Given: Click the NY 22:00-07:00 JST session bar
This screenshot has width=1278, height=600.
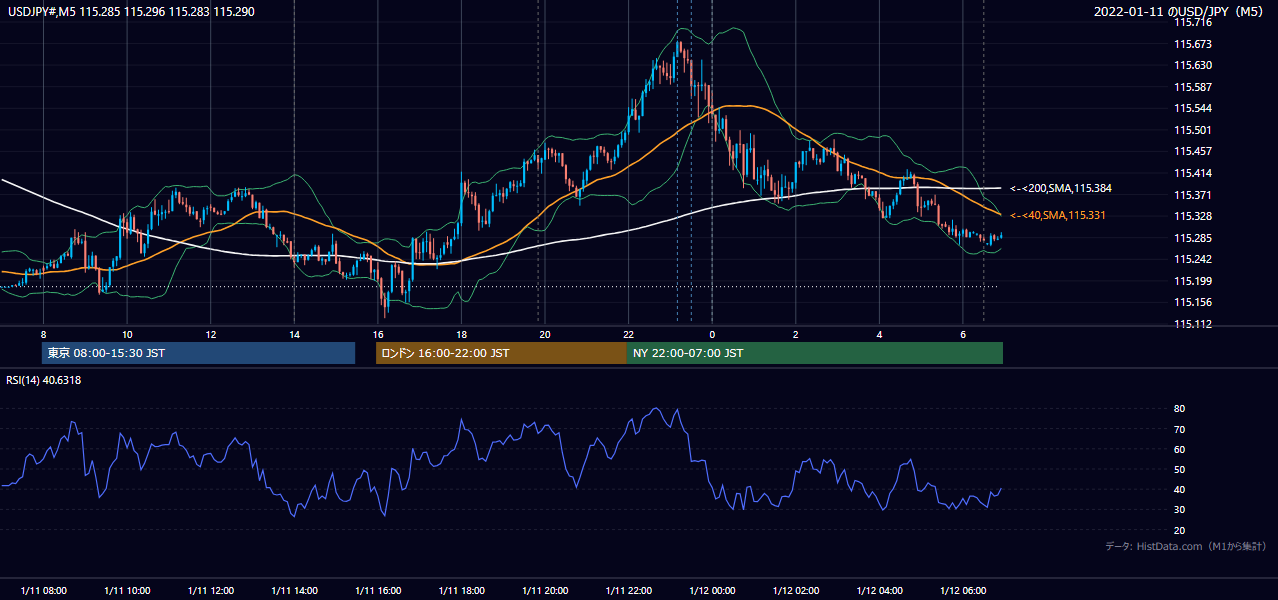Looking at the screenshot, I should tap(815, 353).
